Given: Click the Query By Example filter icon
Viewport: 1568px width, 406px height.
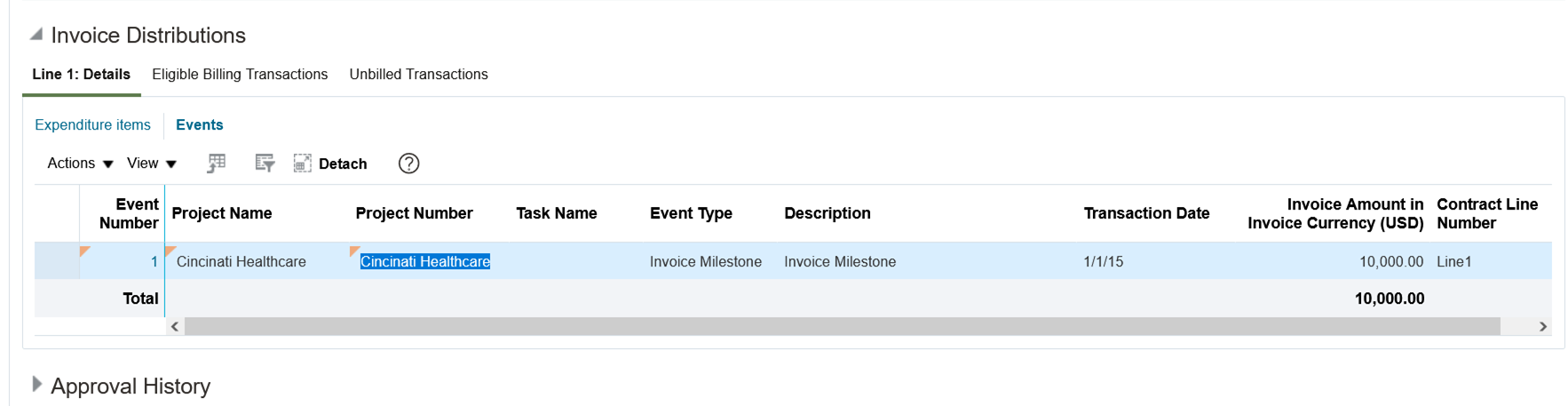Looking at the screenshot, I should pyautogui.click(x=265, y=163).
